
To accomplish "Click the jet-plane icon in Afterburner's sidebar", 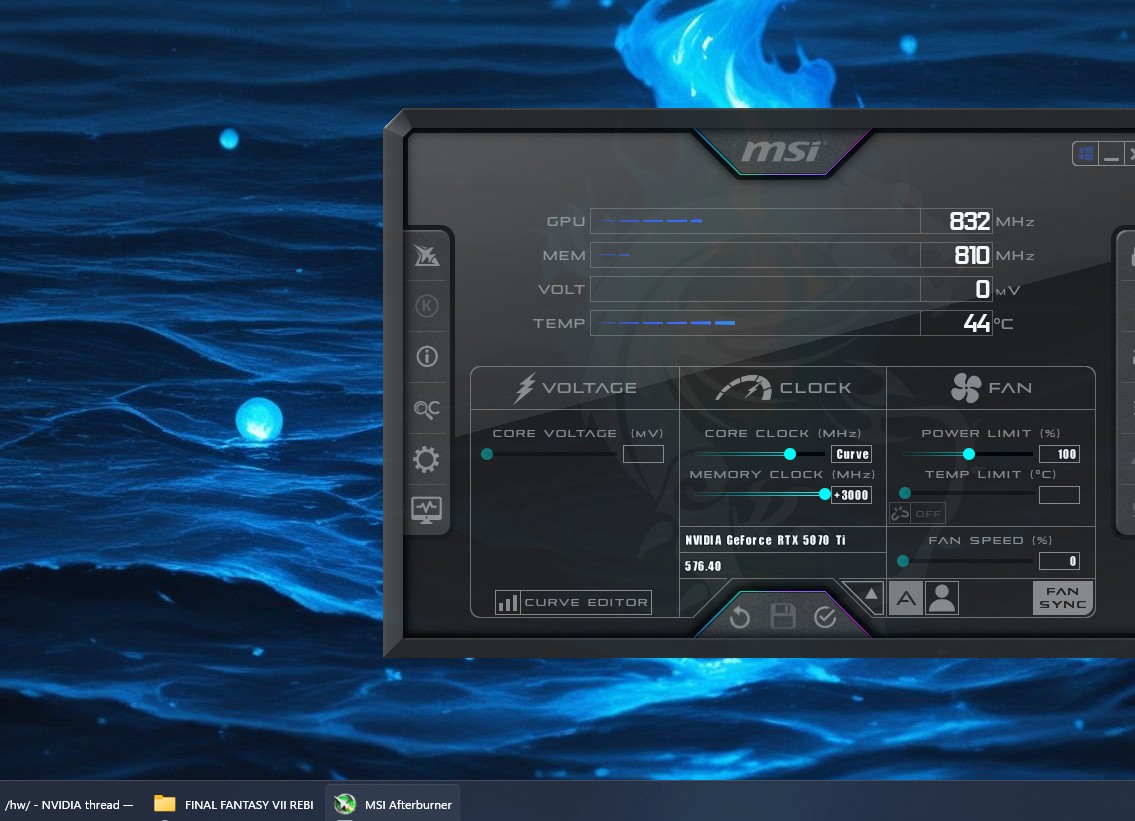I will (426, 255).
